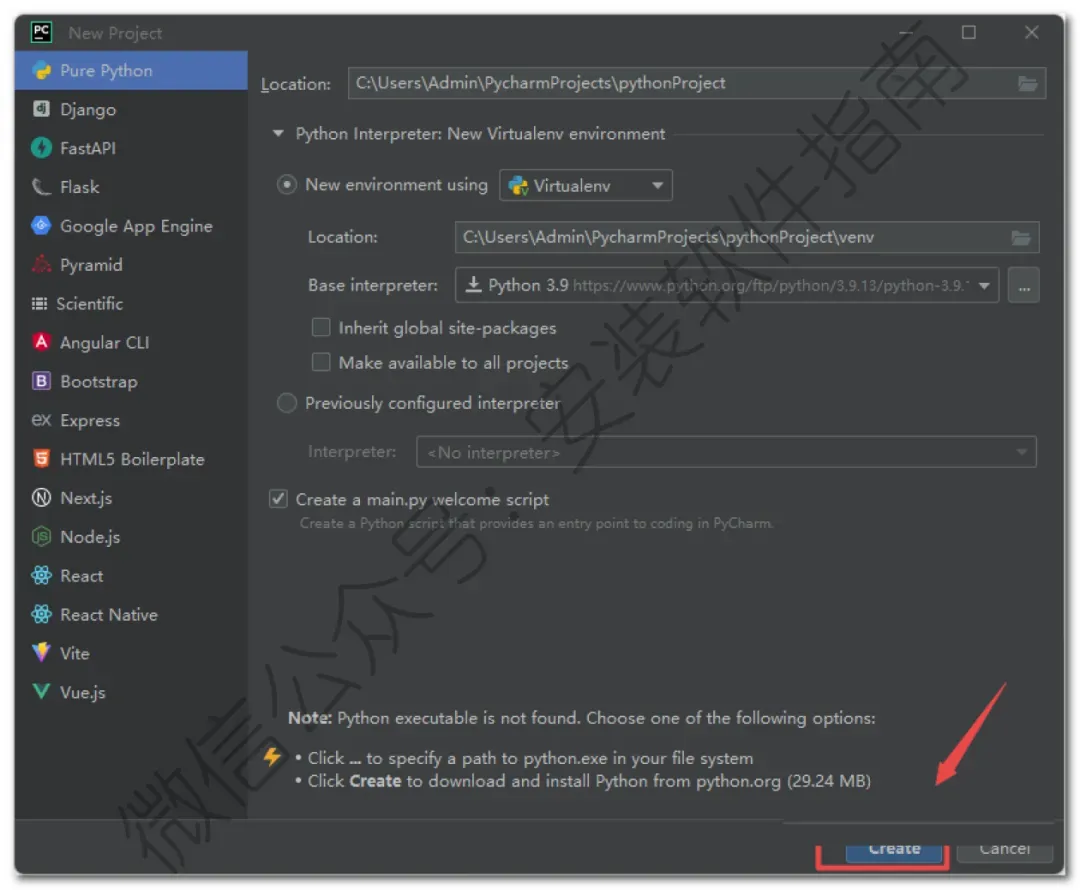Click the Node.js green icon
This screenshot has height=890, width=1080.
[42, 536]
